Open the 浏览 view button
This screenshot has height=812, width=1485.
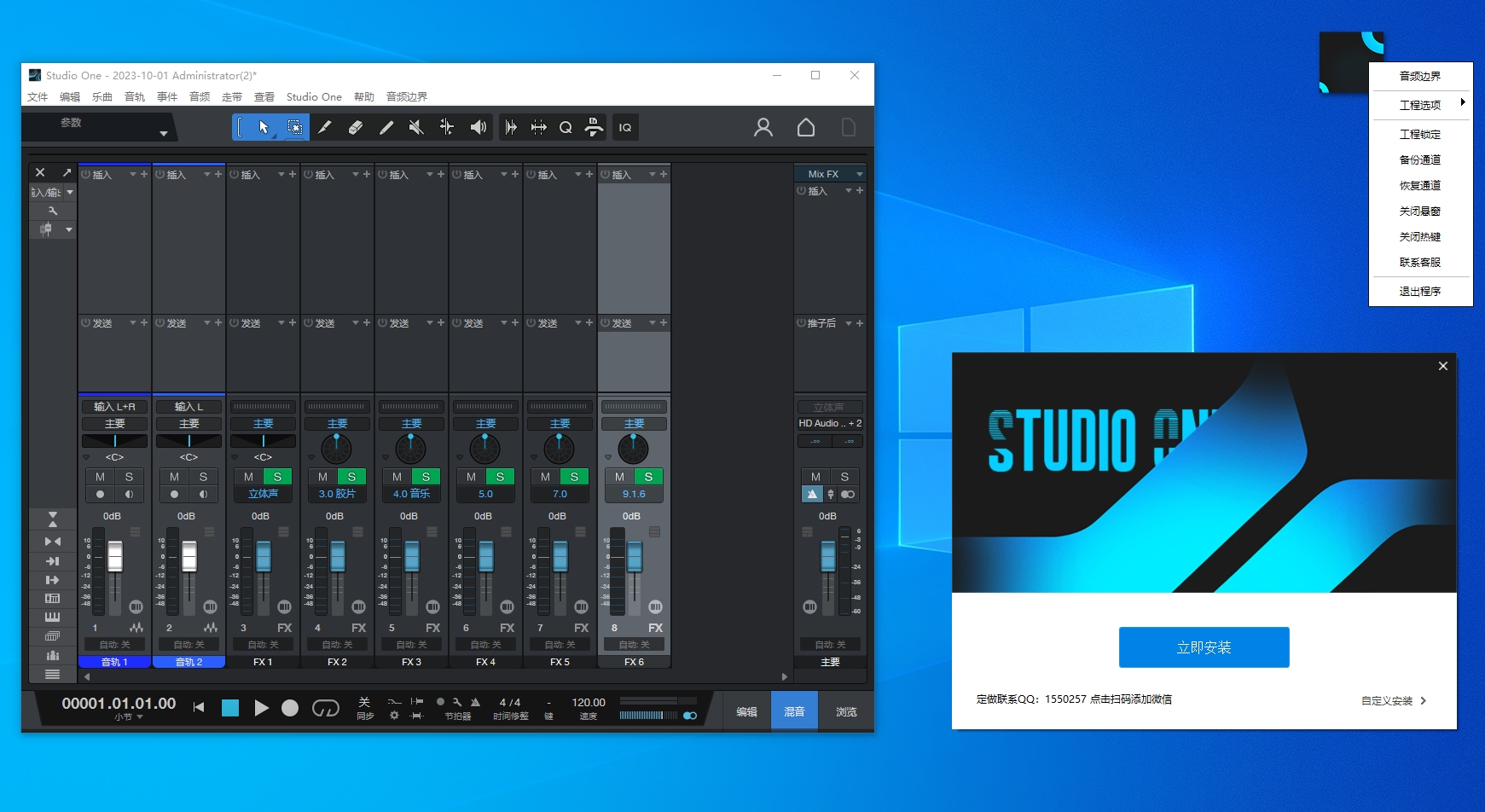coord(846,711)
